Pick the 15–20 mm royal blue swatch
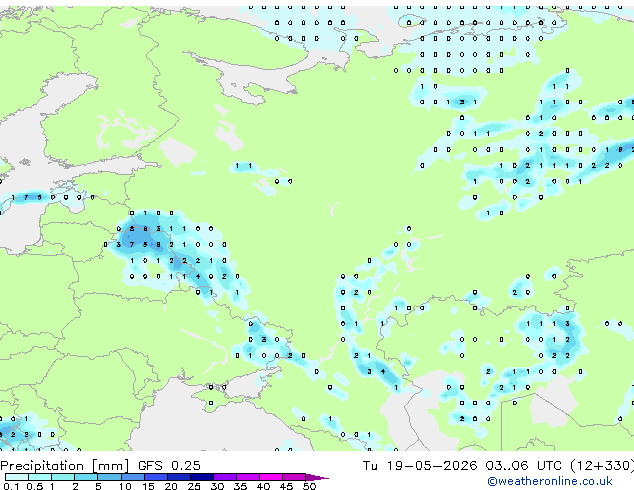 (155, 477)
